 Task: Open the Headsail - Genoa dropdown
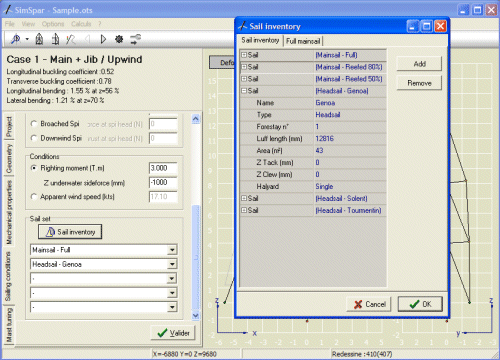(172, 264)
